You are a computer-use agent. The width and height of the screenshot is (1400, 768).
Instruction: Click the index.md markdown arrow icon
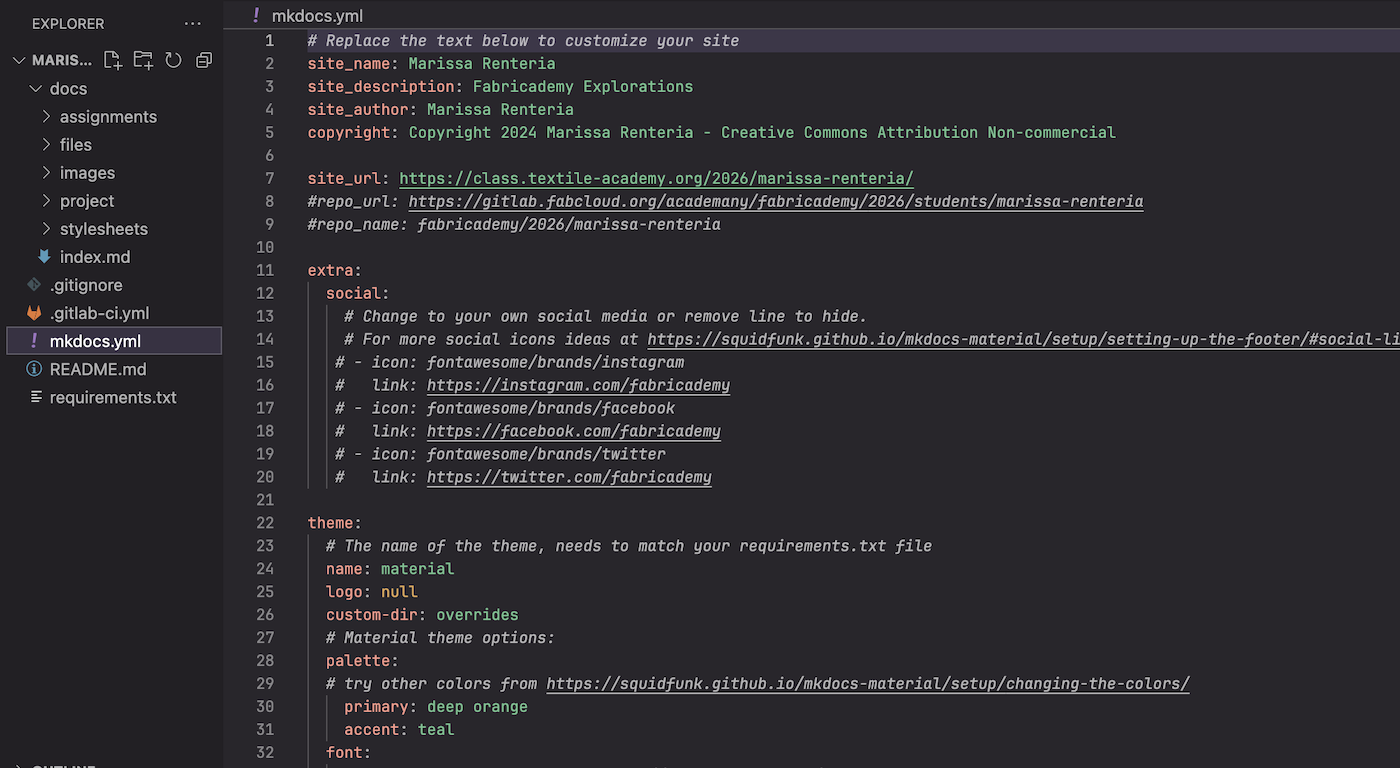point(44,257)
